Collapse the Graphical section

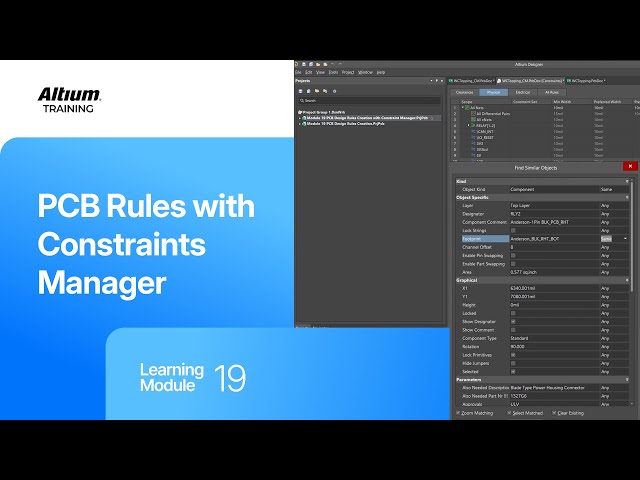click(627, 280)
